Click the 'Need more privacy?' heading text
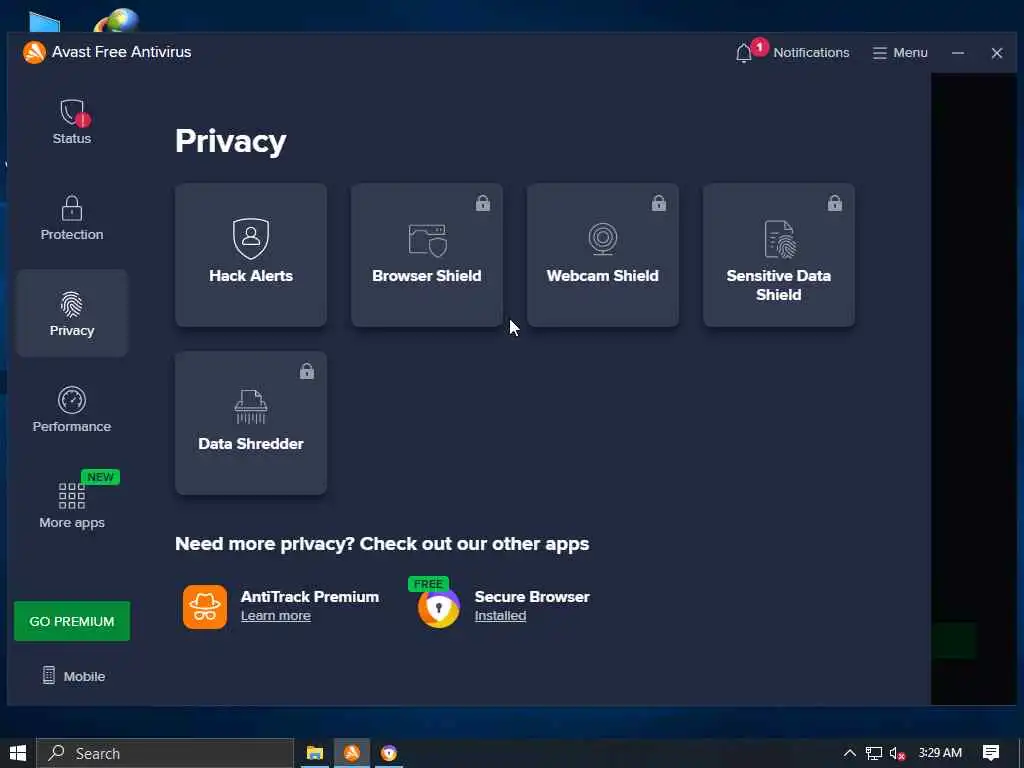 pos(382,544)
